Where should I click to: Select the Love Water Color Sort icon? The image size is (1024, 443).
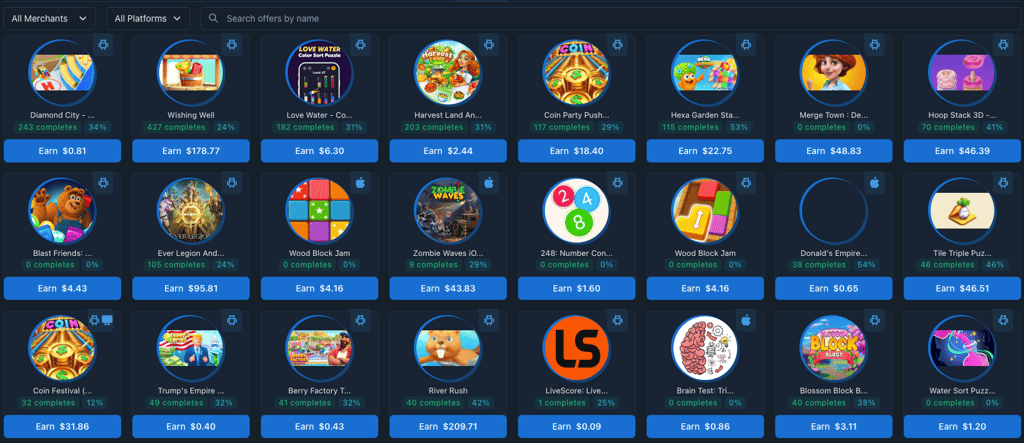tap(319, 73)
